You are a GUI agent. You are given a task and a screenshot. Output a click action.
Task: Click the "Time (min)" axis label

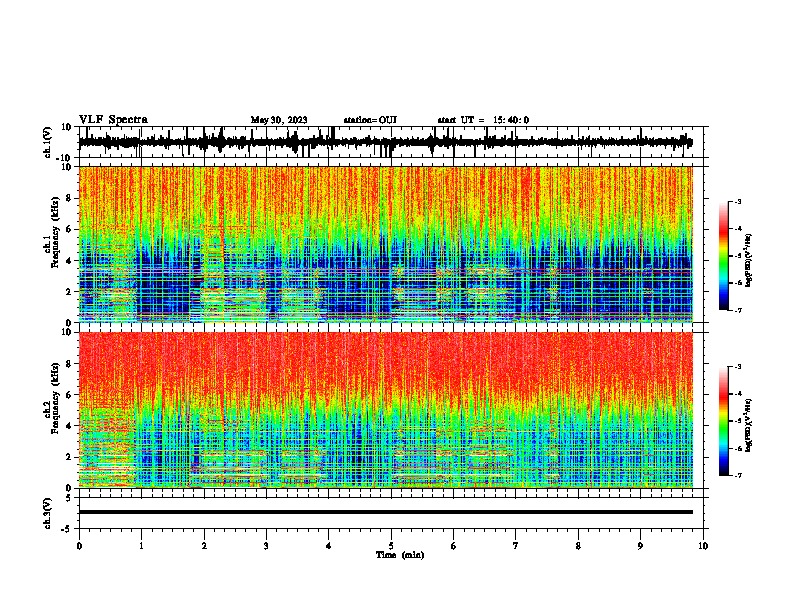(x=400, y=555)
